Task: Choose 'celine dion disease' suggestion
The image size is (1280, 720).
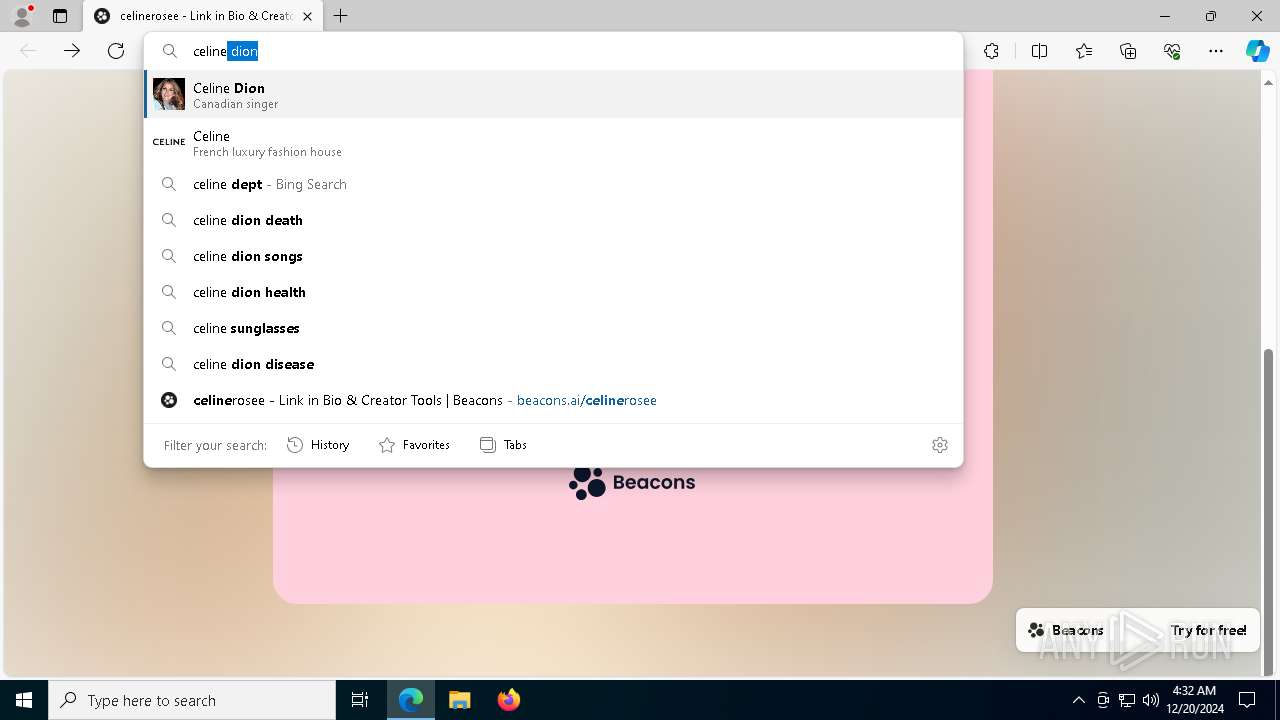Action: [x=553, y=364]
